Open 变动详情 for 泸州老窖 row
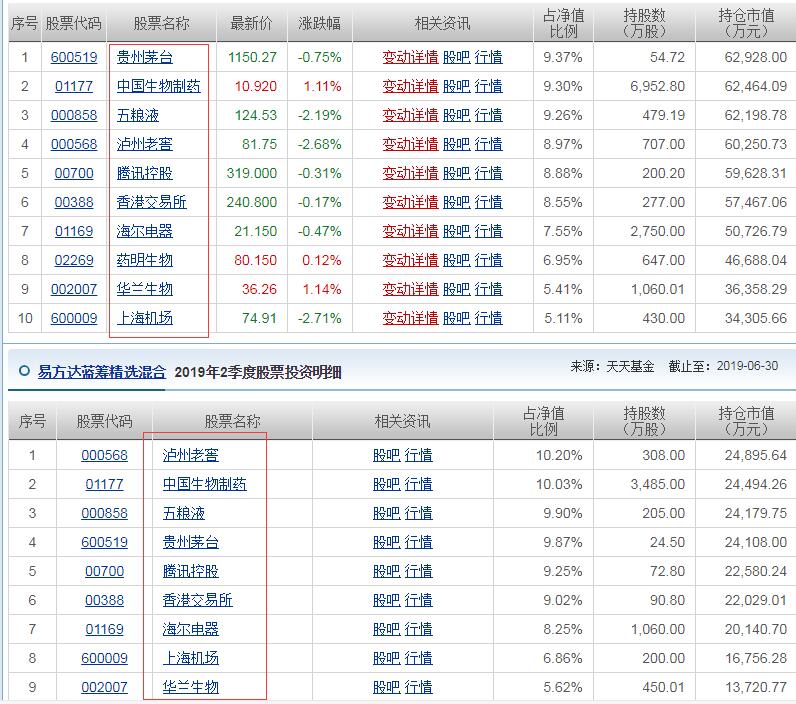 click(x=410, y=144)
